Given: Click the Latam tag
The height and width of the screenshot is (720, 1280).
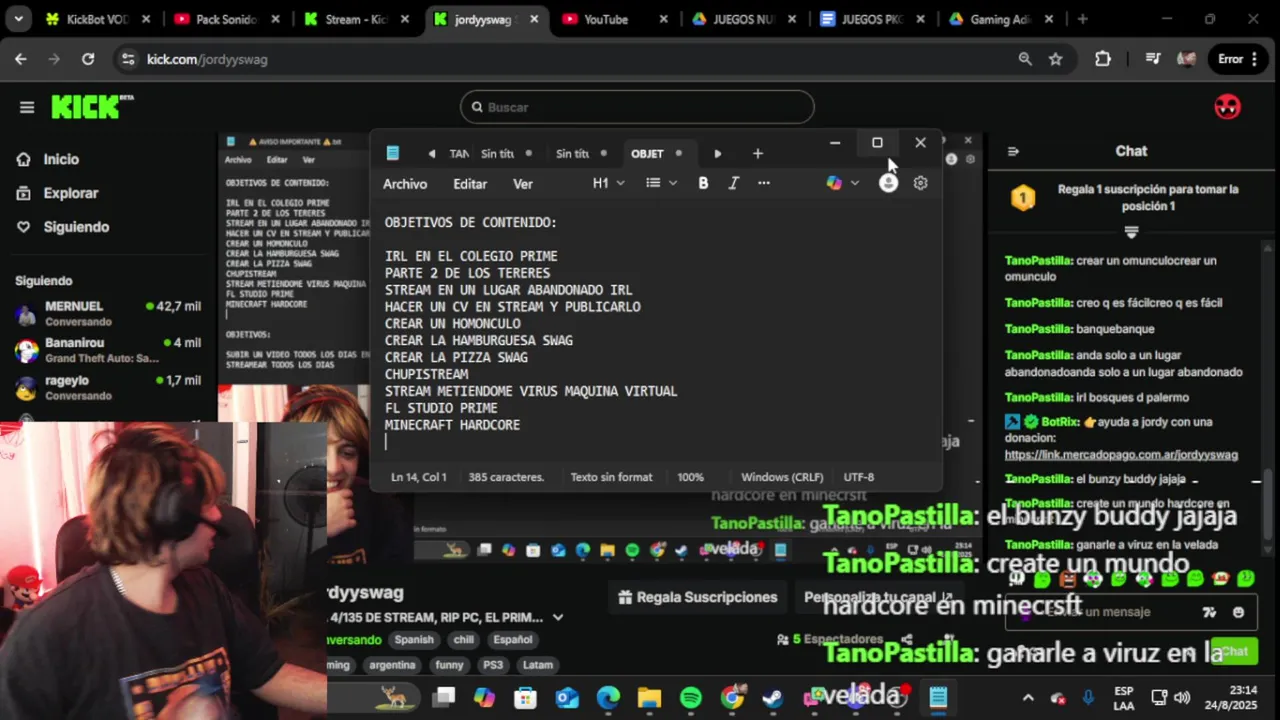Looking at the screenshot, I should click(537, 665).
